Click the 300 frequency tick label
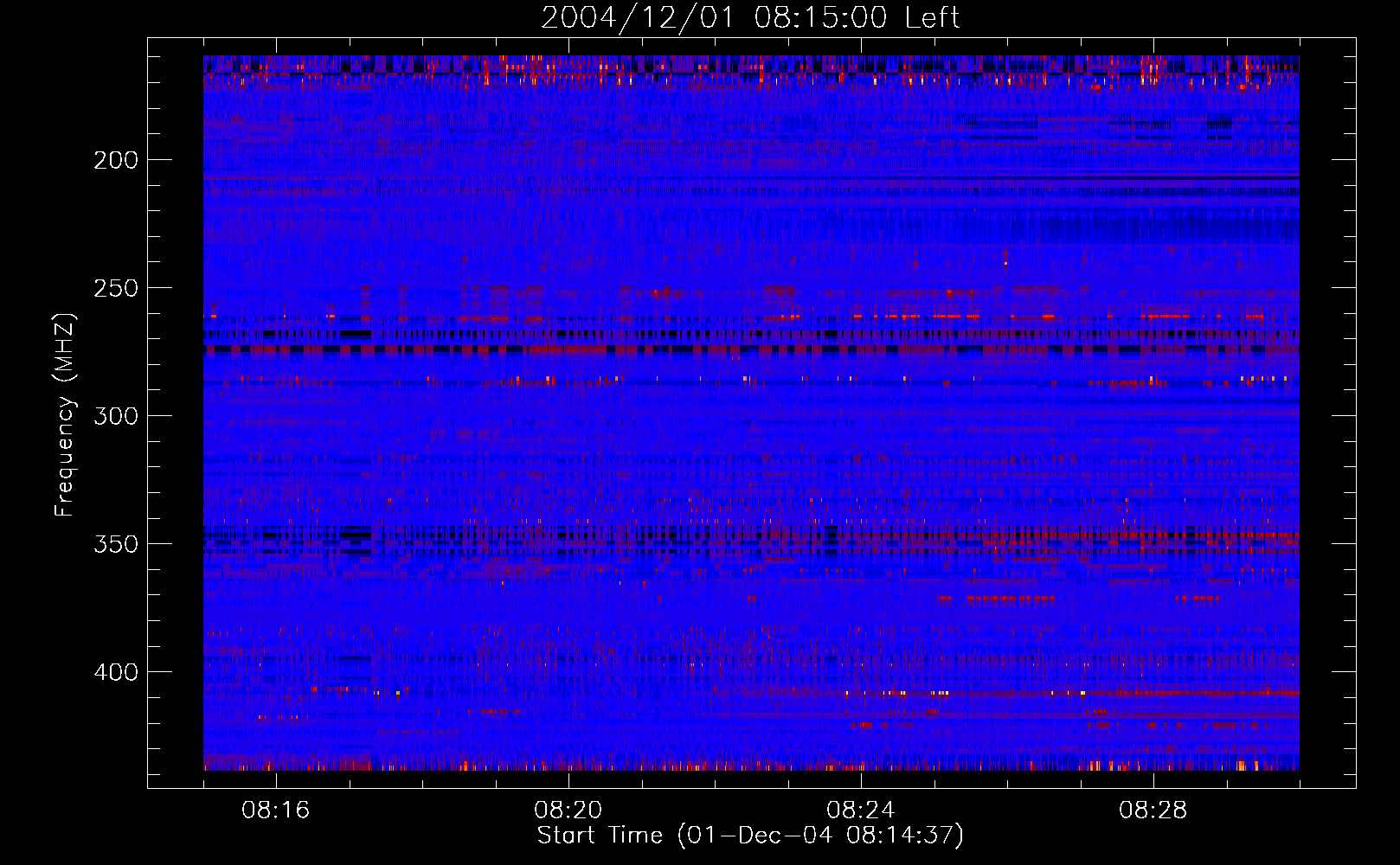 [x=116, y=416]
